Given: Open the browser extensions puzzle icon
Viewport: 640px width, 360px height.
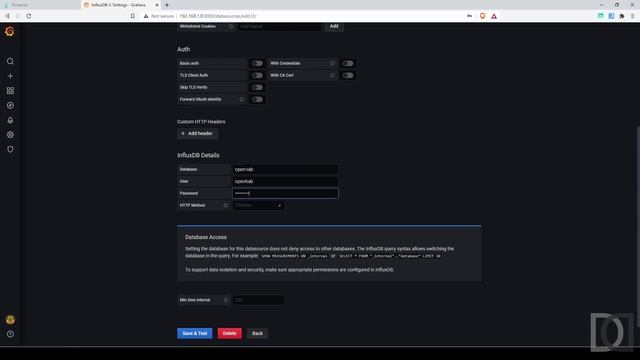Looking at the screenshot, I should point(622,16).
